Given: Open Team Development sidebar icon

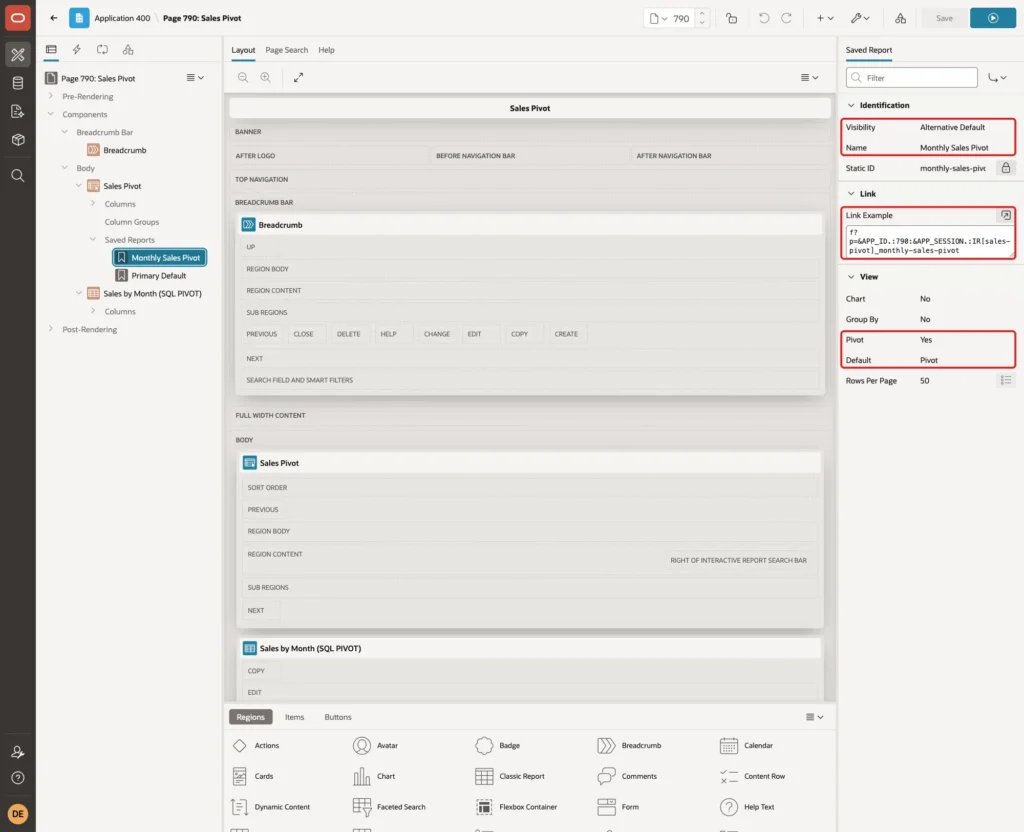Looking at the screenshot, I should [18, 111].
